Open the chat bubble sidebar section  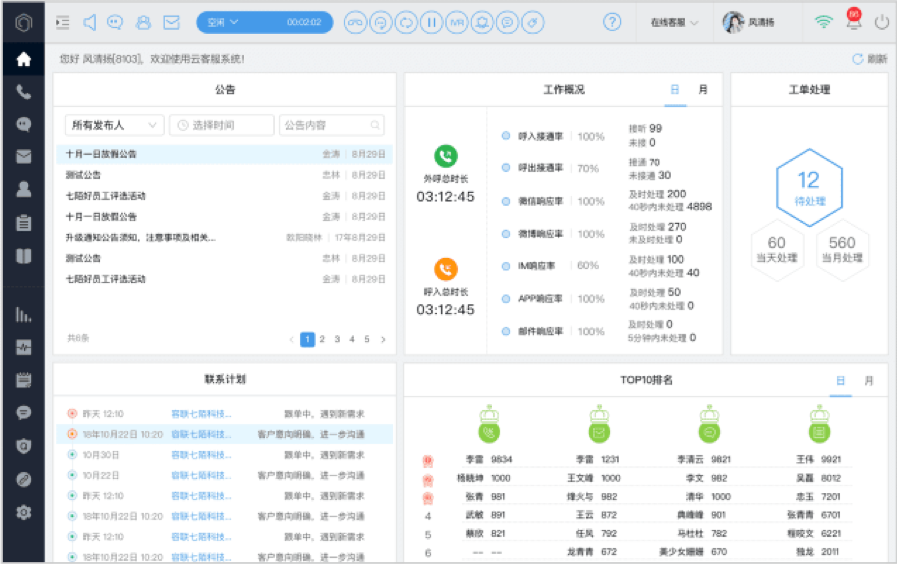pyautogui.click(x=23, y=124)
